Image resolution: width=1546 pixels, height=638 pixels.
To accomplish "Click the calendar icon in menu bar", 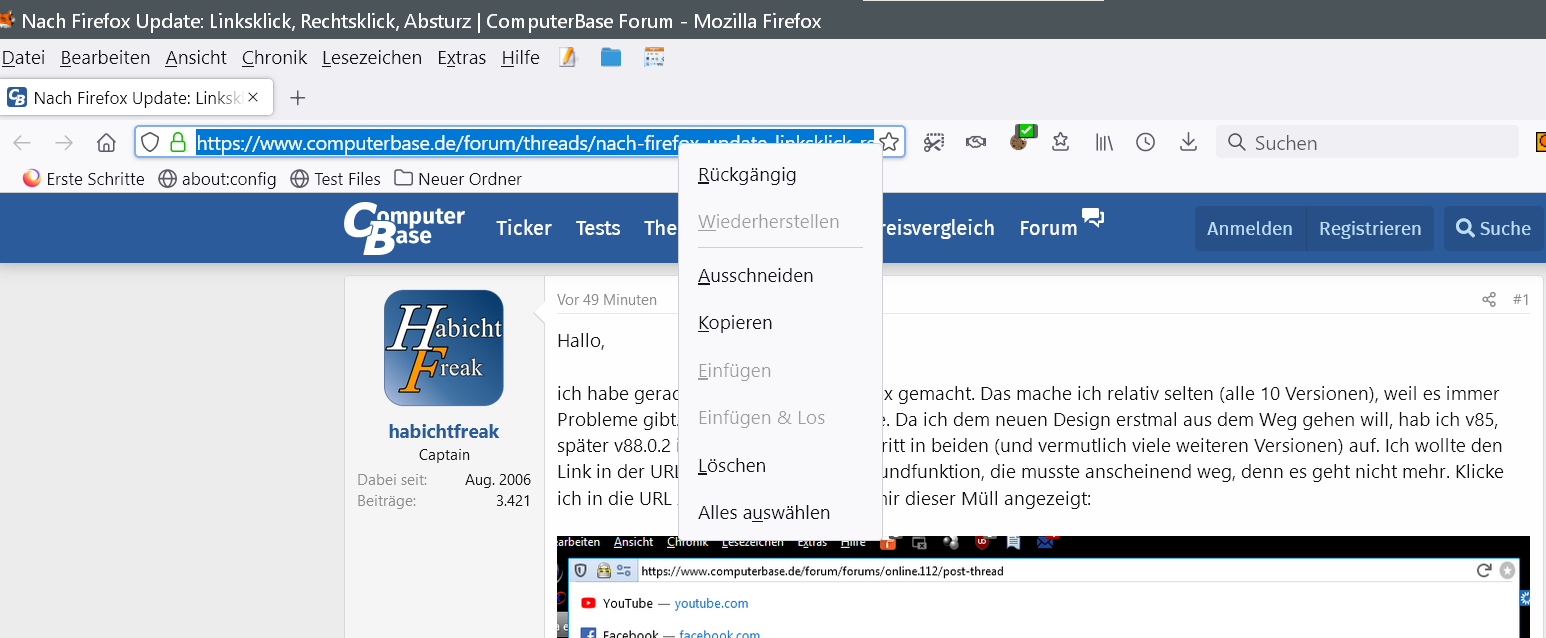I will (654, 57).
